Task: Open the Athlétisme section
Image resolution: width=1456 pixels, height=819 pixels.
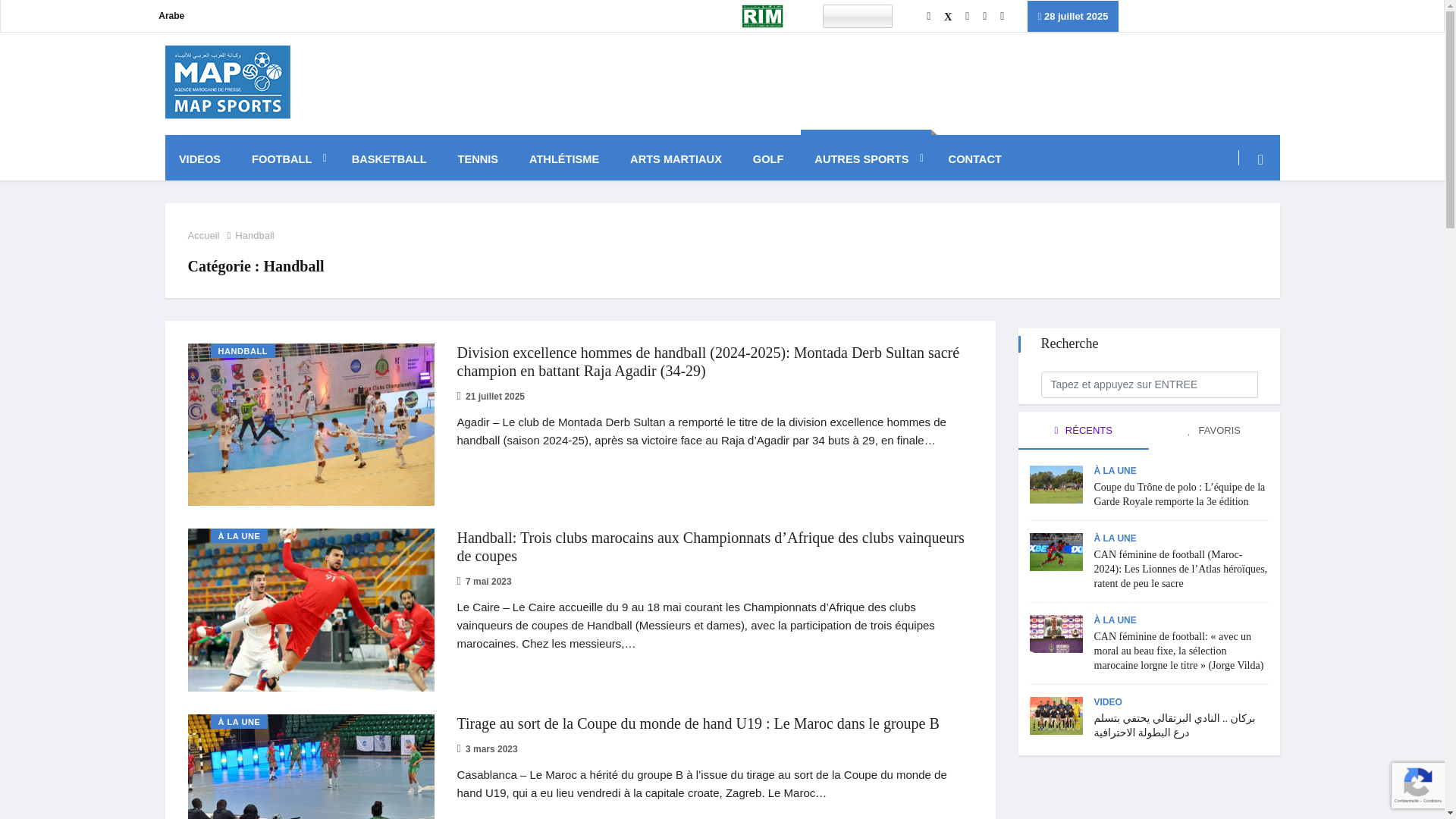Action: 564,159
